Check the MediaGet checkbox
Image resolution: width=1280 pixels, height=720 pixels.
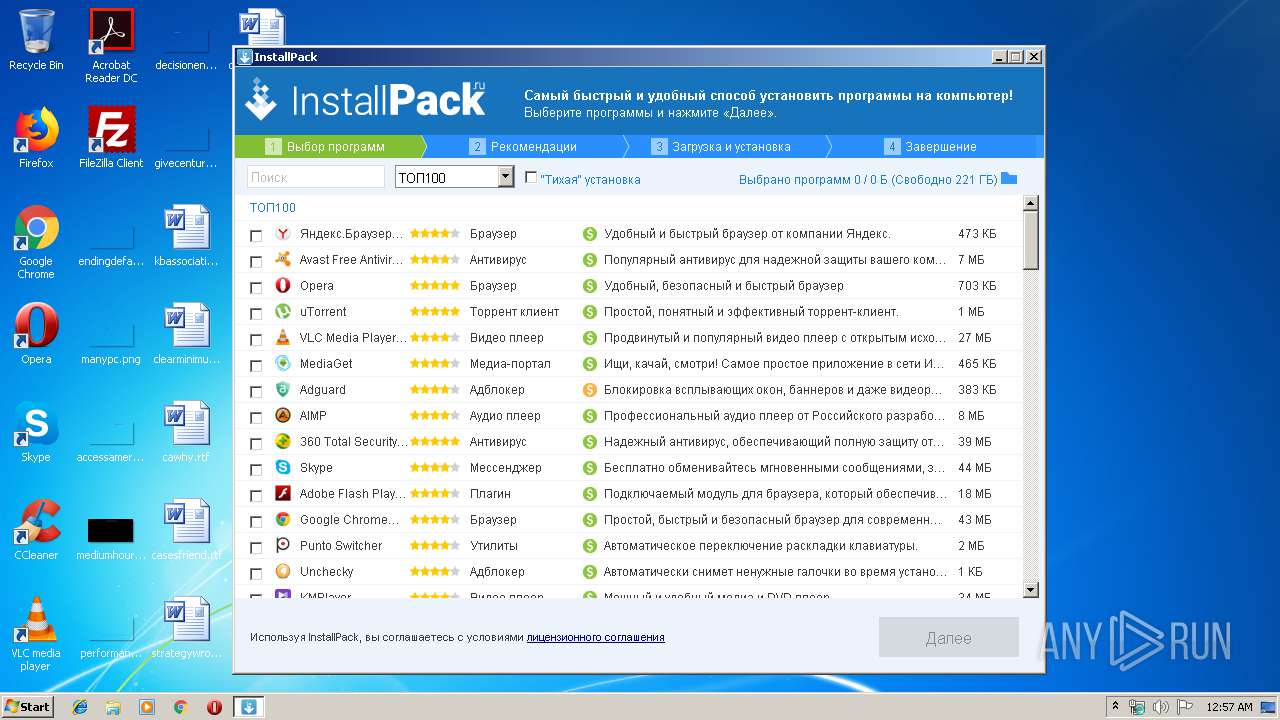coord(256,365)
